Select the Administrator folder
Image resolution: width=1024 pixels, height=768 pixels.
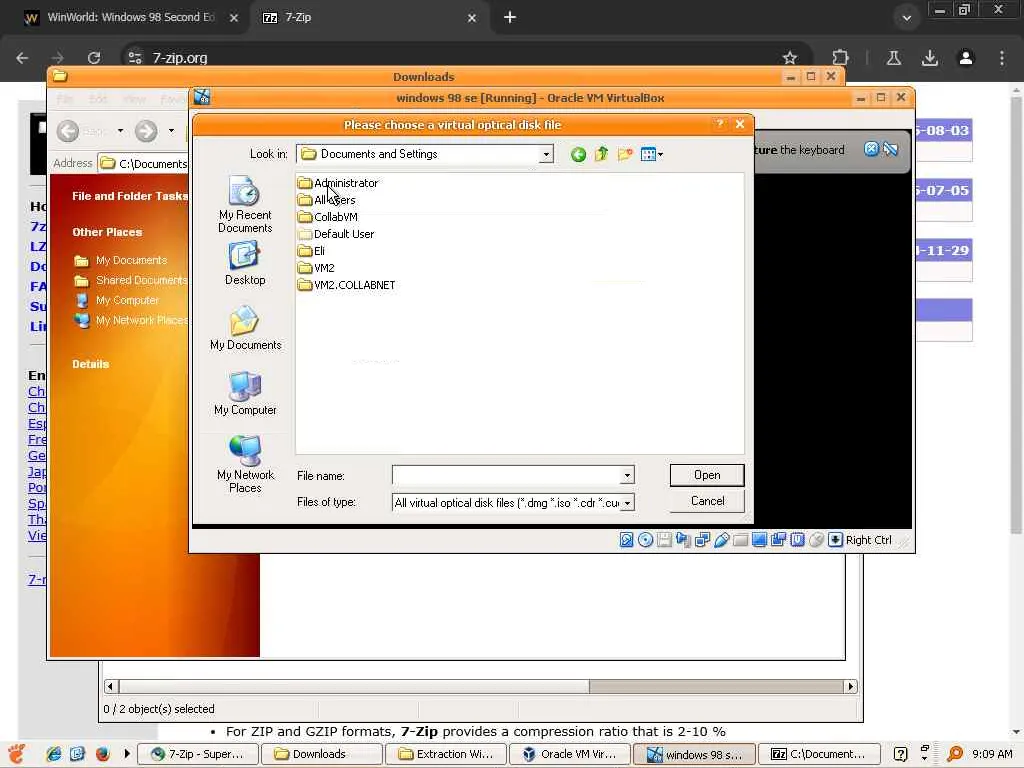pyautogui.click(x=338, y=183)
